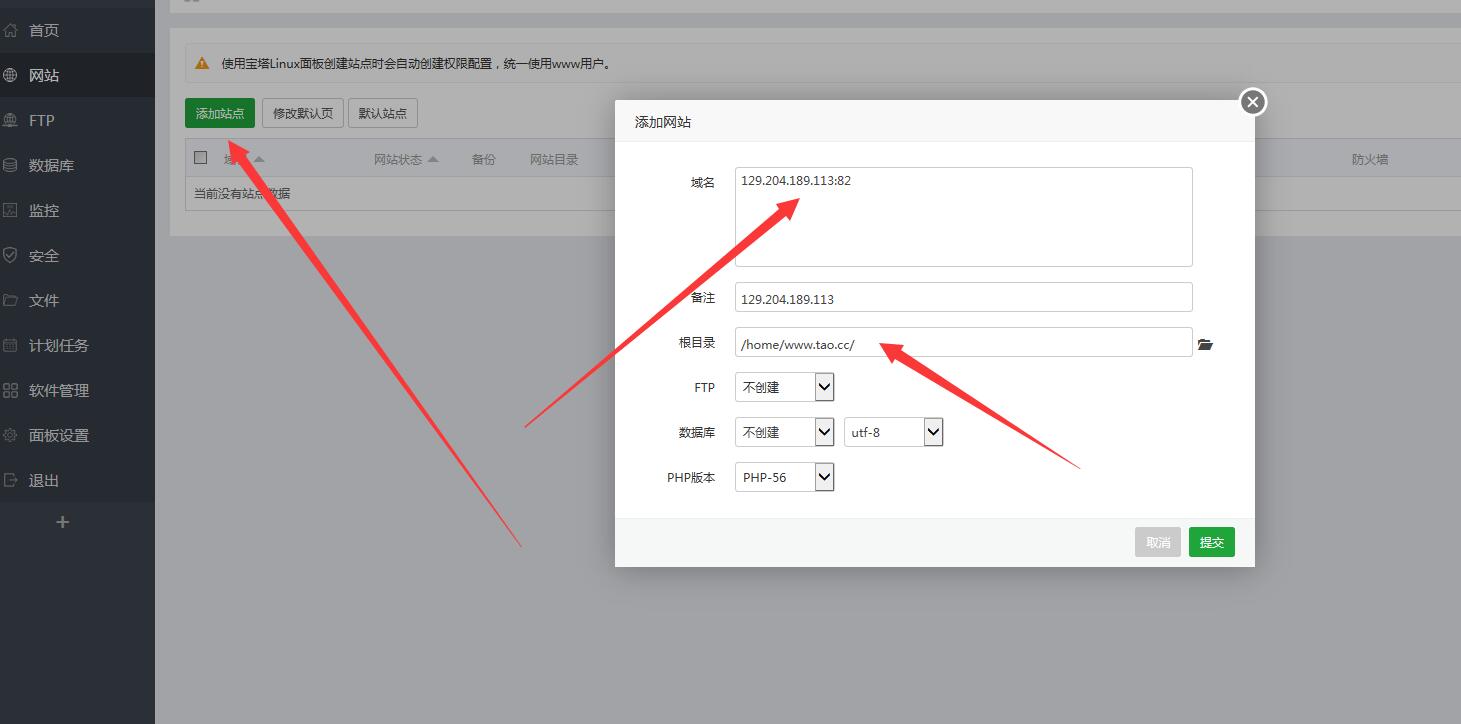
Task: Click the shield icon for Security
Action: click(11, 255)
